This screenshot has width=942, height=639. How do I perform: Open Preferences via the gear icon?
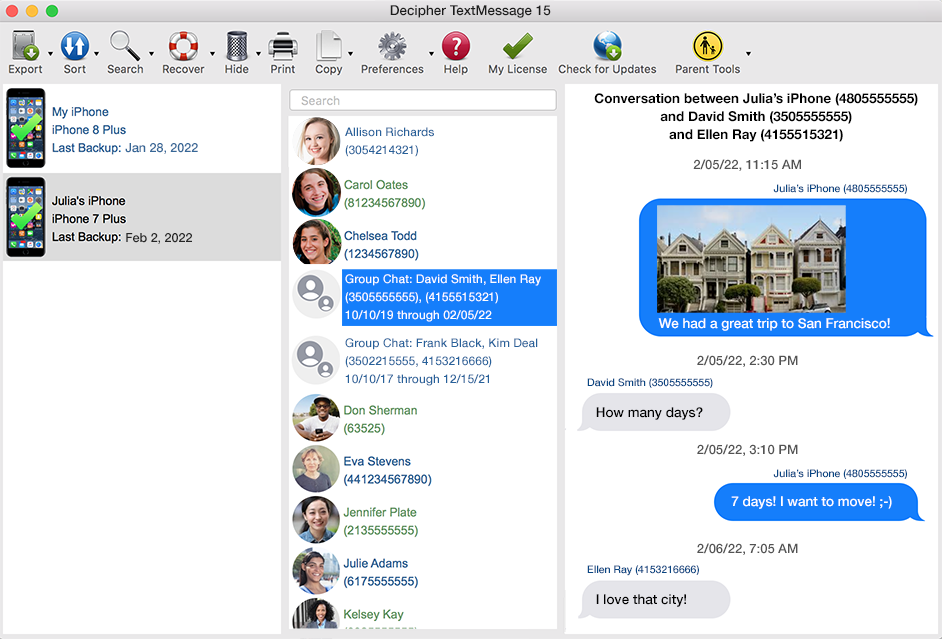(390, 45)
